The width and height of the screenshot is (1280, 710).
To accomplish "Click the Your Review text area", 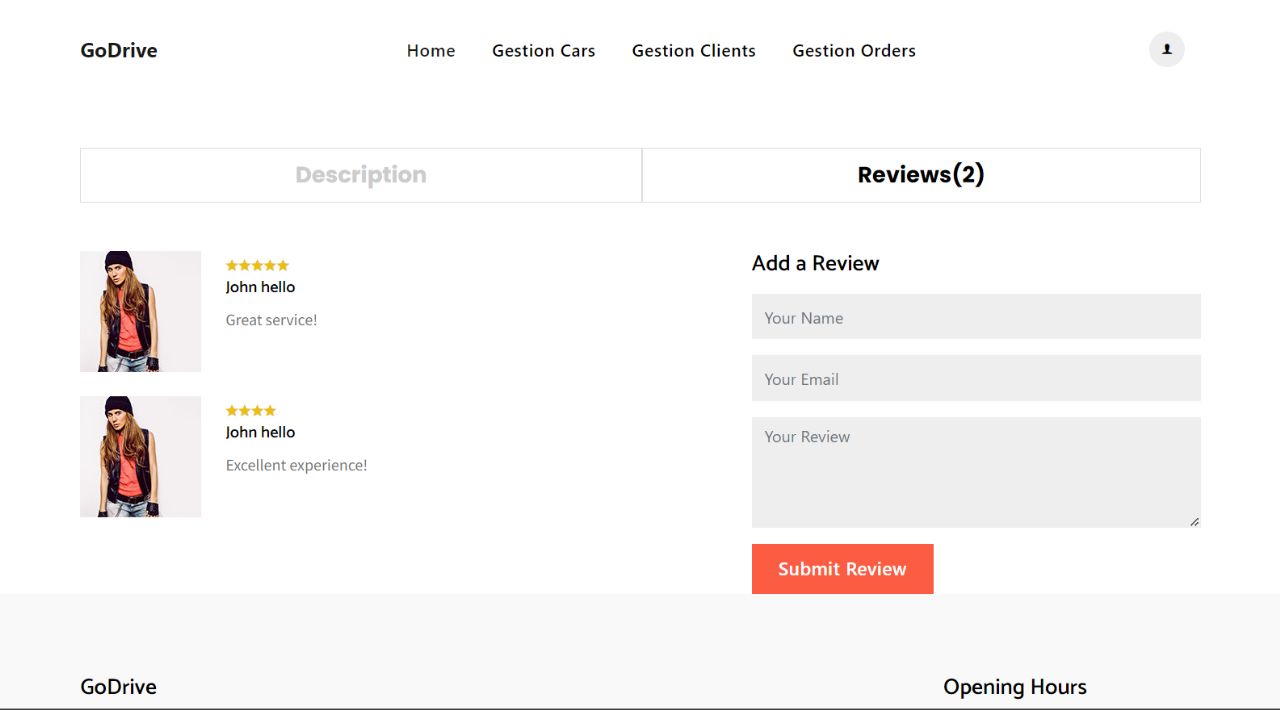I will pyautogui.click(x=976, y=470).
